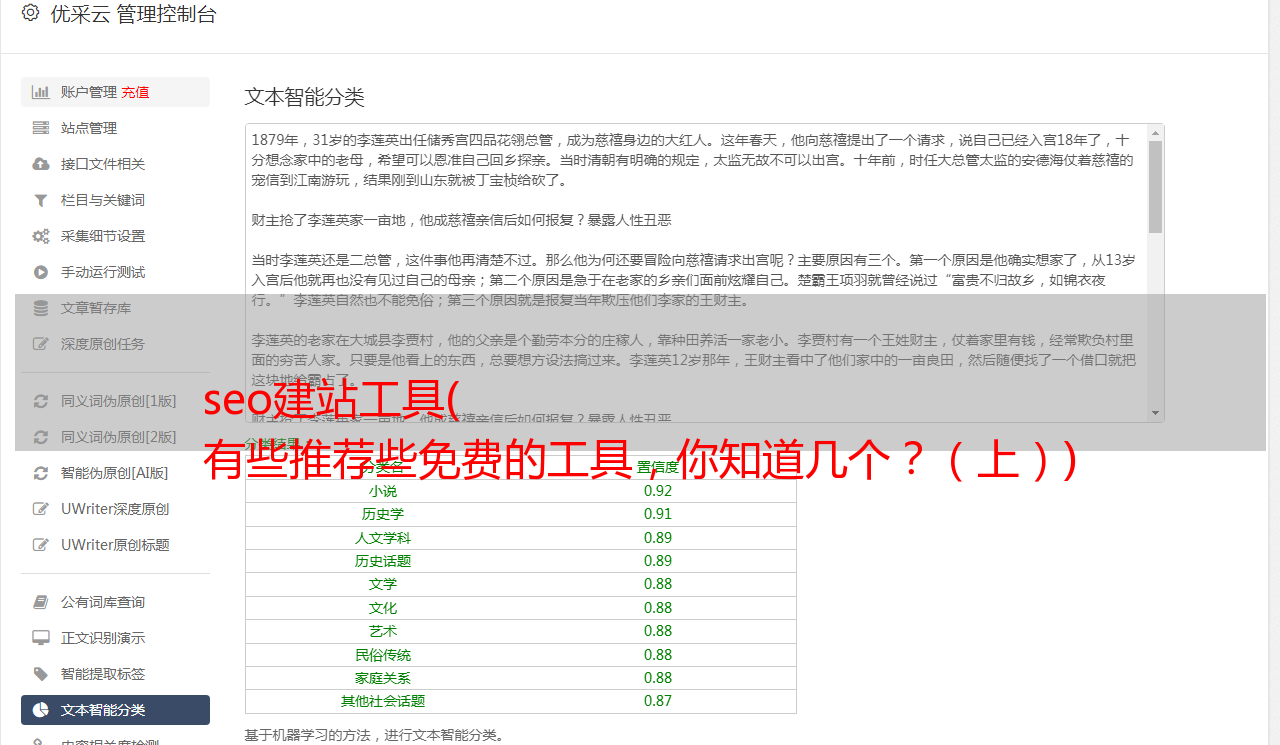Click the tag icon for 智能提取标签
This screenshot has width=1280, height=745.
(41, 674)
